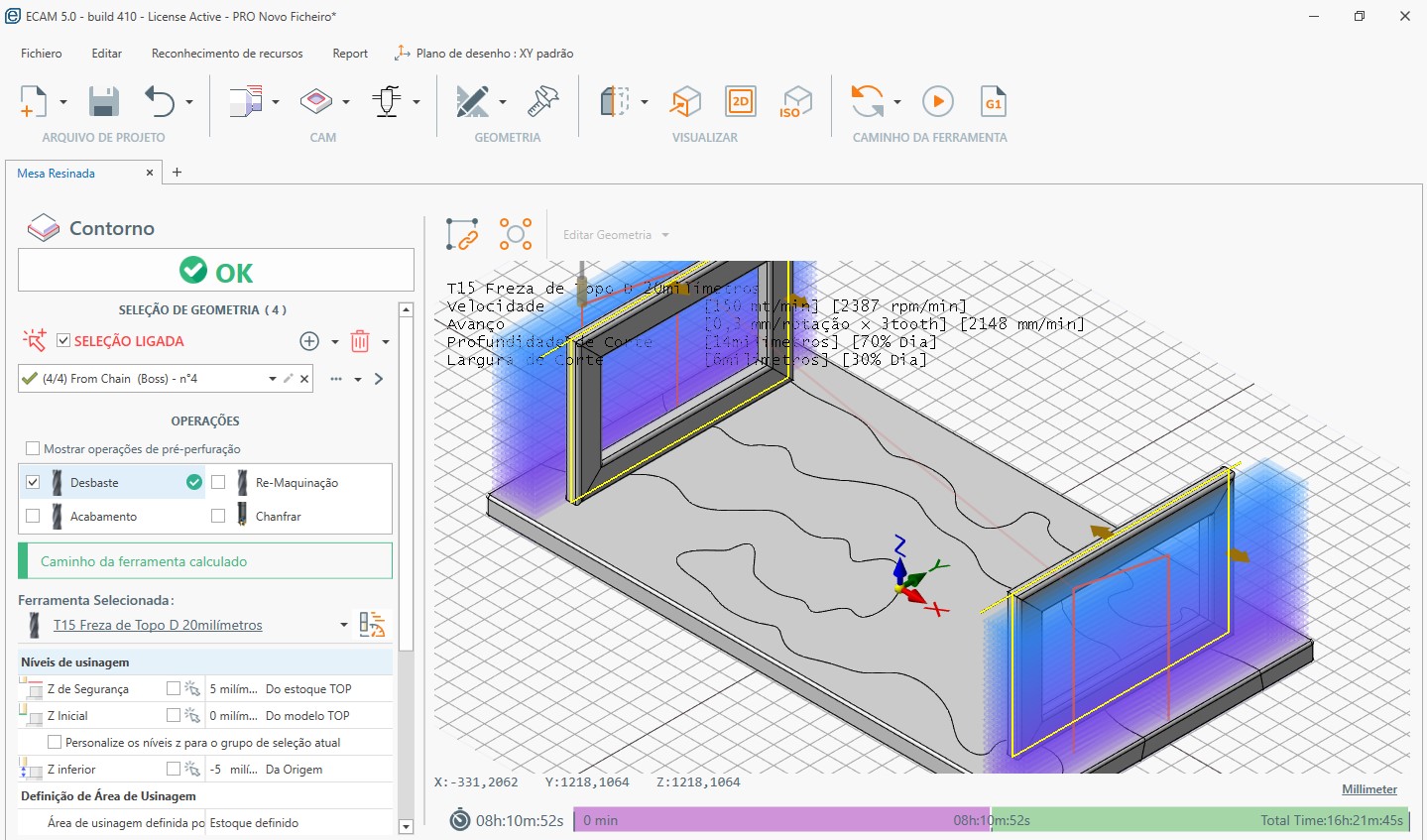Click the 3D view orientation cube icon

[685, 101]
